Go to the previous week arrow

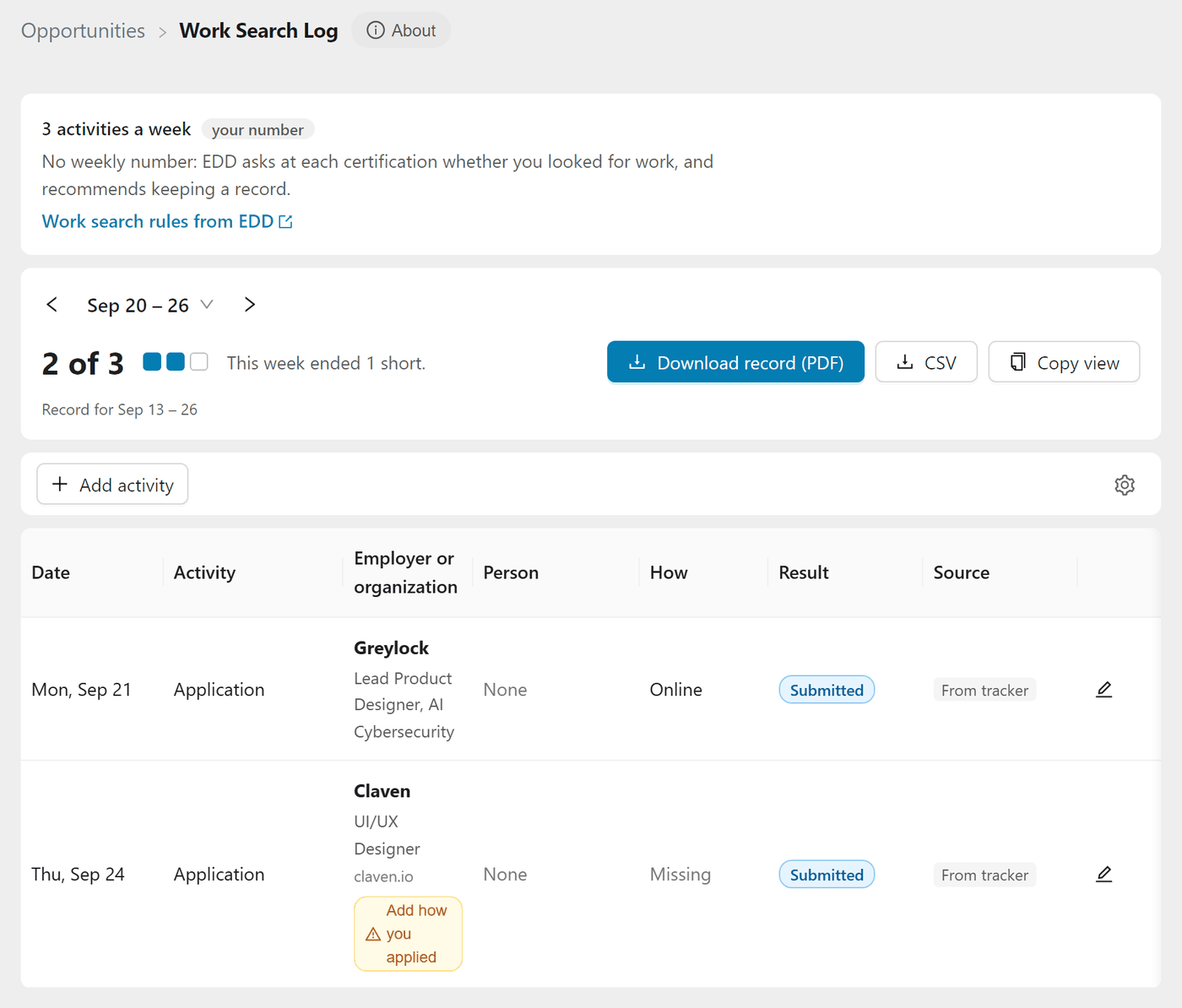coord(52,305)
